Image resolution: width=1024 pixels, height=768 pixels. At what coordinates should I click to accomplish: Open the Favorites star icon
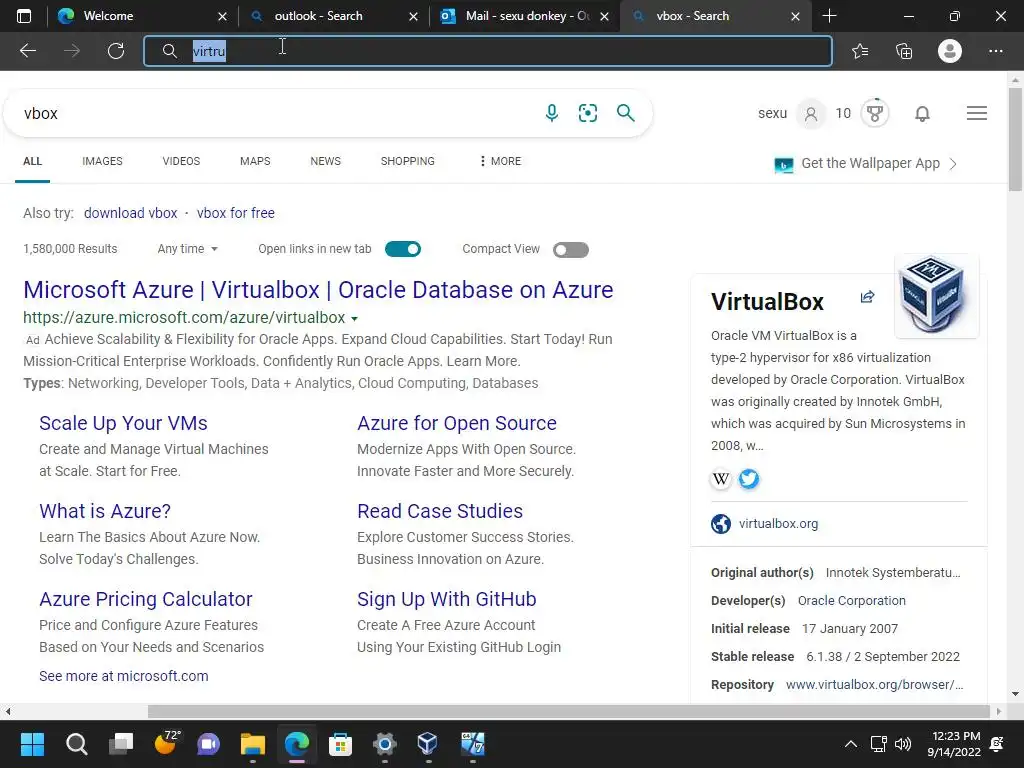click(860, 51)
